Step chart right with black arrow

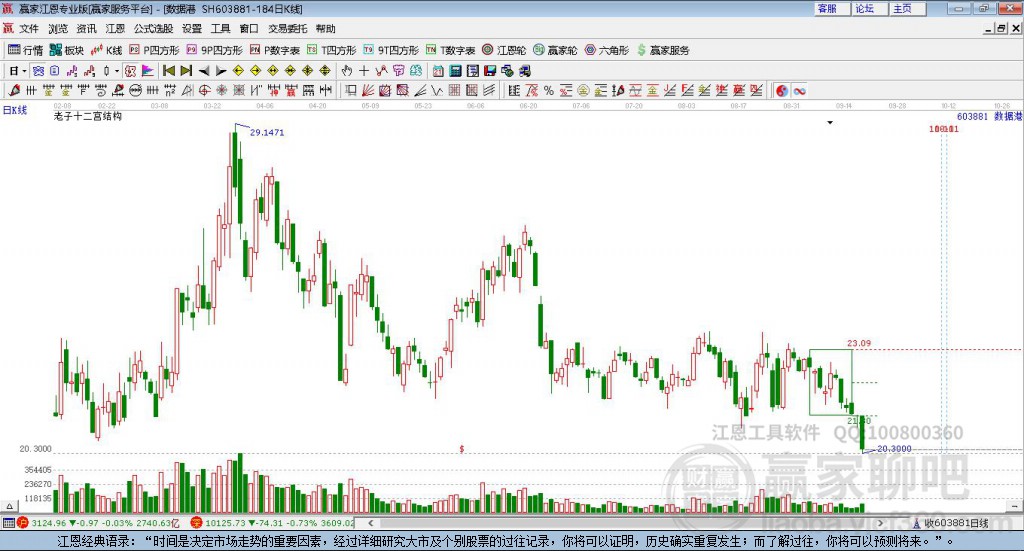[x=221, y=71]
